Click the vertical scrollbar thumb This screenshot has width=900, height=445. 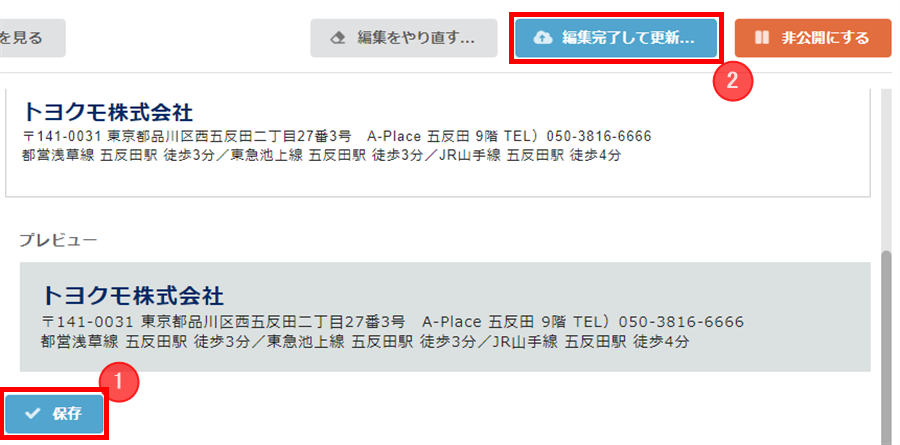pos(887,345)
